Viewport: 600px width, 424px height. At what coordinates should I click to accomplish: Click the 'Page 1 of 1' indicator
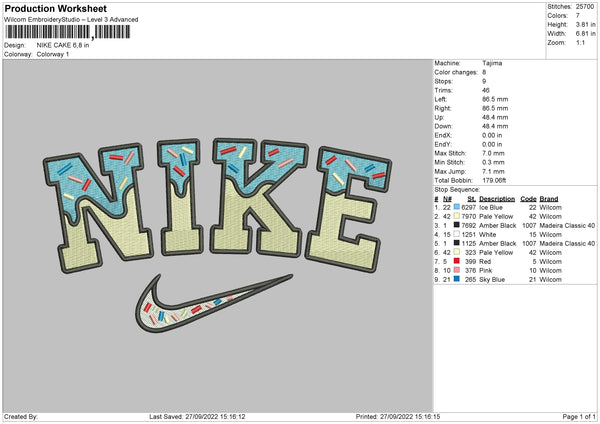point(579,417)
